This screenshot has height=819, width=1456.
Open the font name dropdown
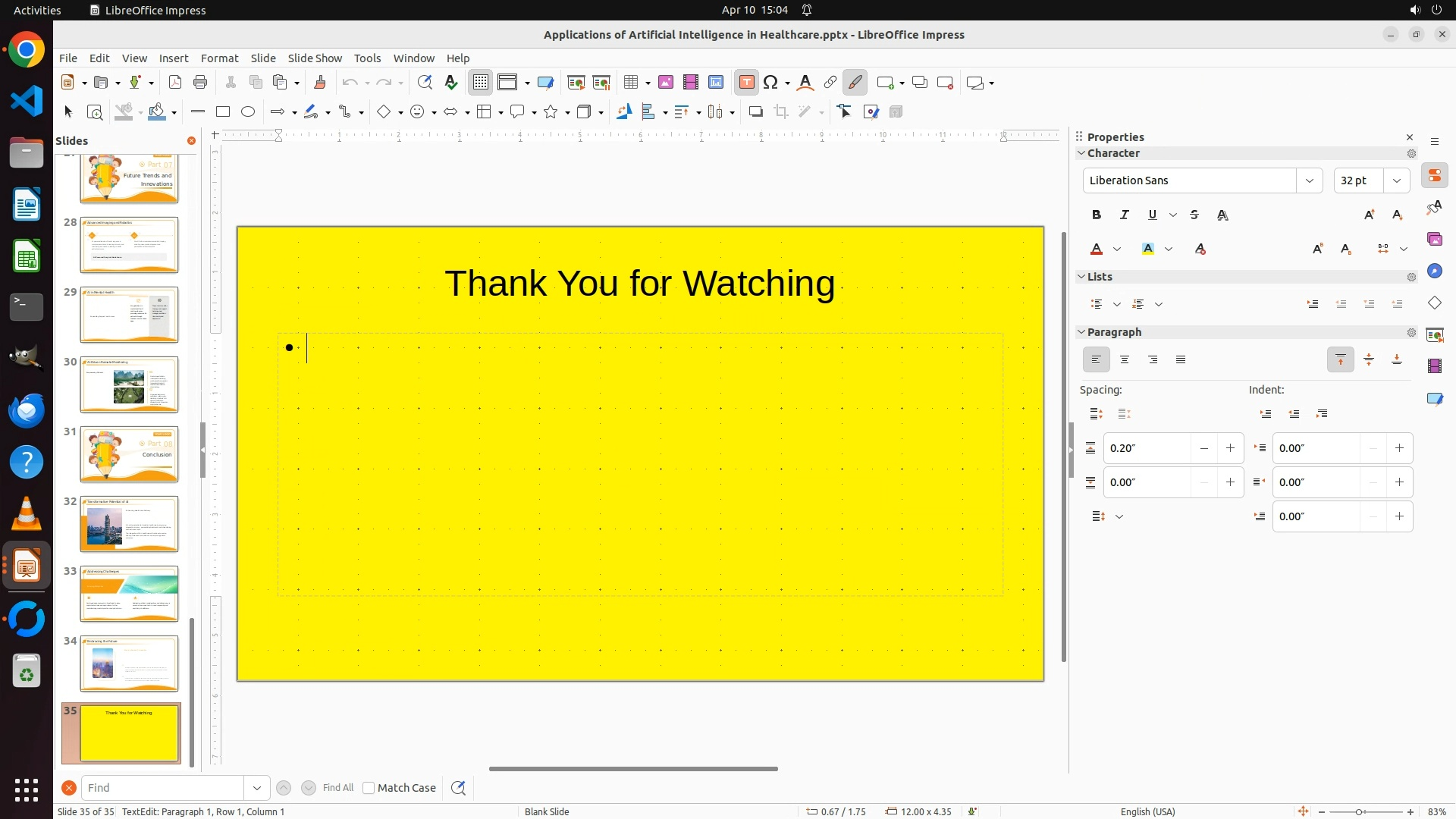tap(1309, 180)
